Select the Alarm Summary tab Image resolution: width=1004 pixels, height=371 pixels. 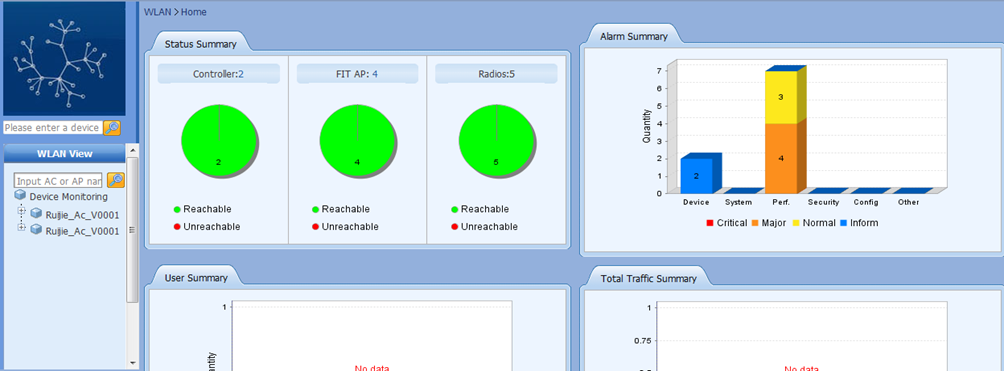(634, 37)
